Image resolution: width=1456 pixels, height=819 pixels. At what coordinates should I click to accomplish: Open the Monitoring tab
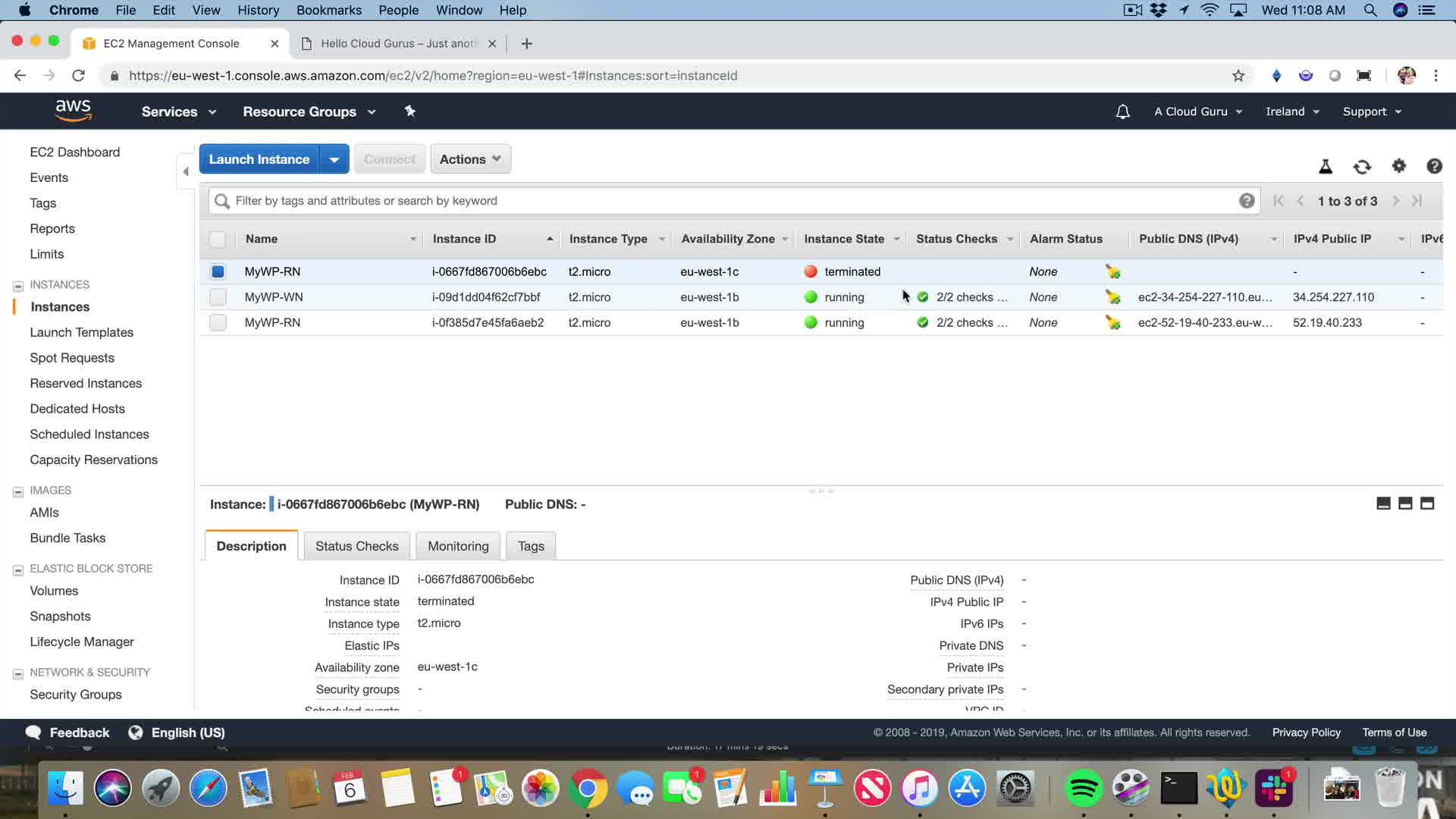pos(458,546)
